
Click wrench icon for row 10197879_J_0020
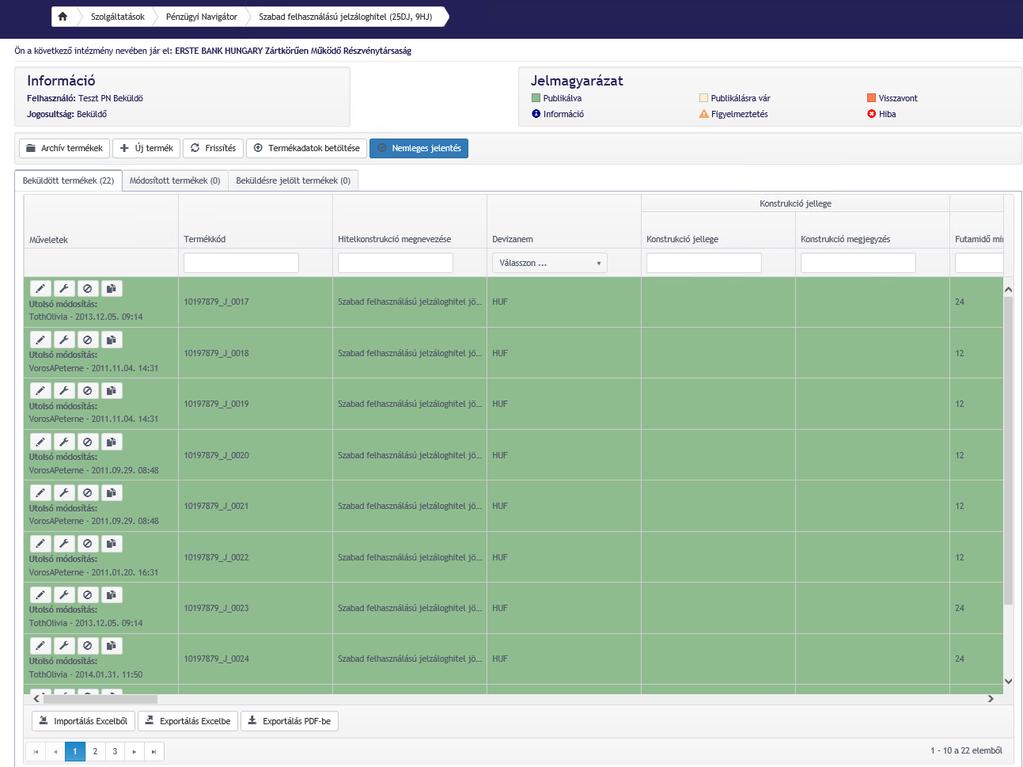click(64, 442)
